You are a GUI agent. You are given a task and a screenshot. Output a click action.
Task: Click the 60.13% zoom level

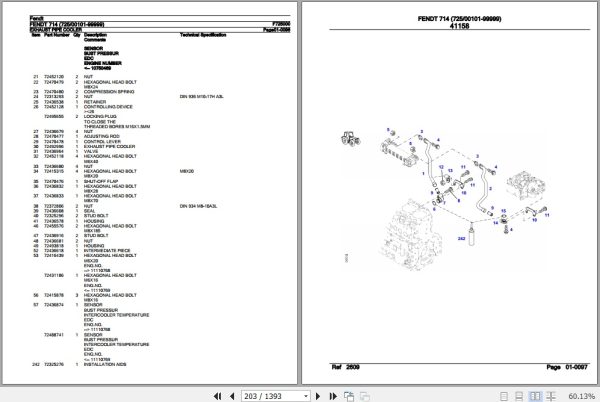[581, 396]
